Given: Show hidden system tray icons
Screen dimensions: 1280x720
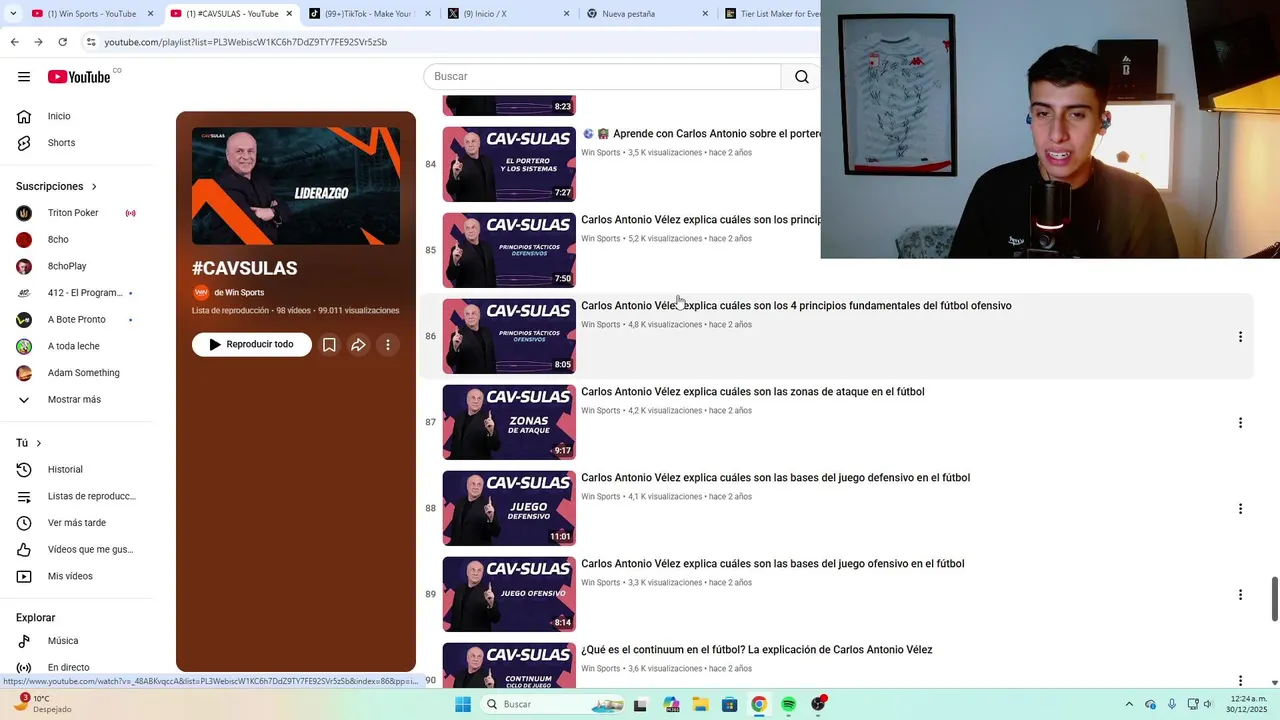Looking at the screenshot, I should [1129, 704].
